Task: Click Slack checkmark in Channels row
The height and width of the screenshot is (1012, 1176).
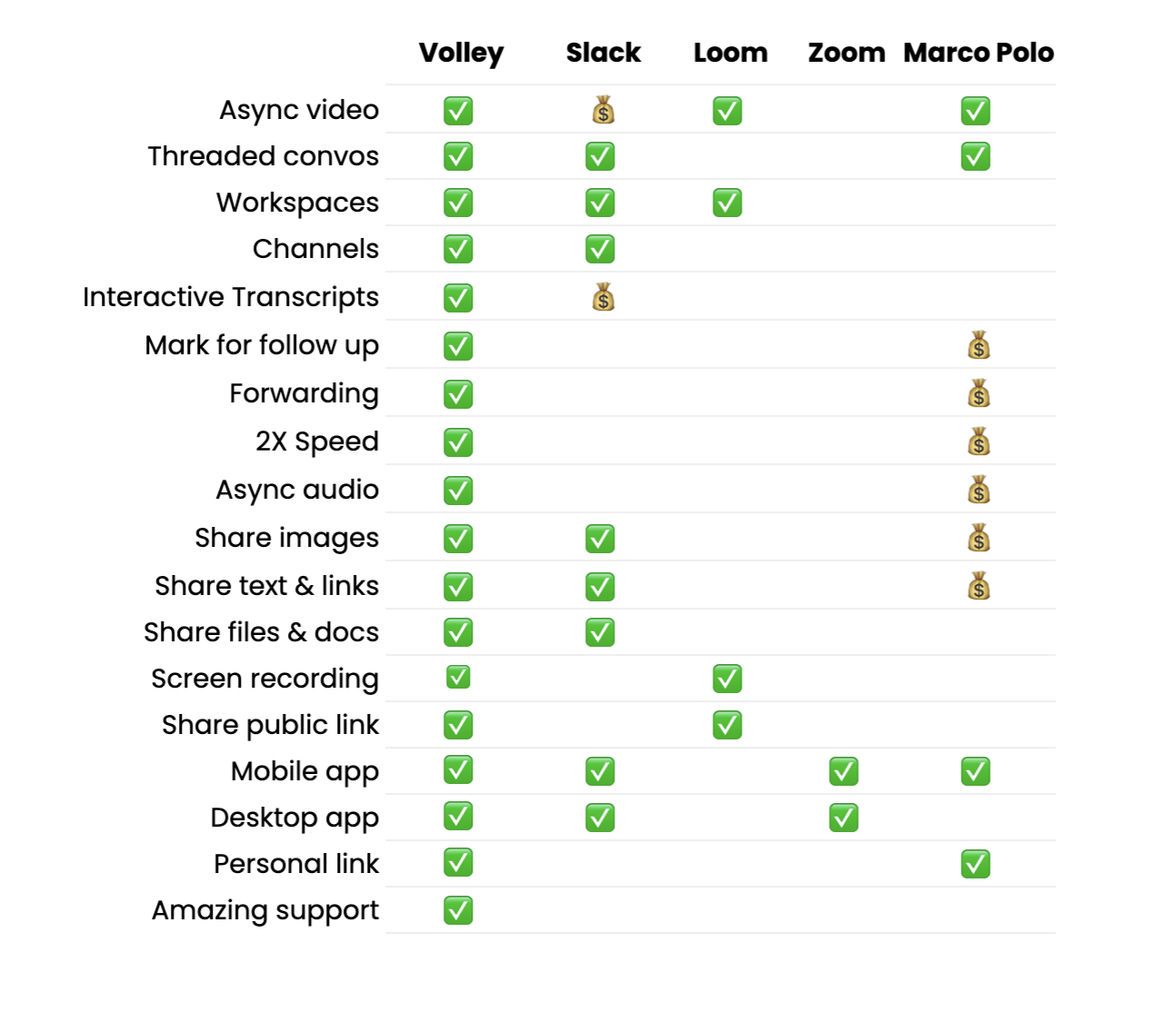Action: tap(600, 249)
